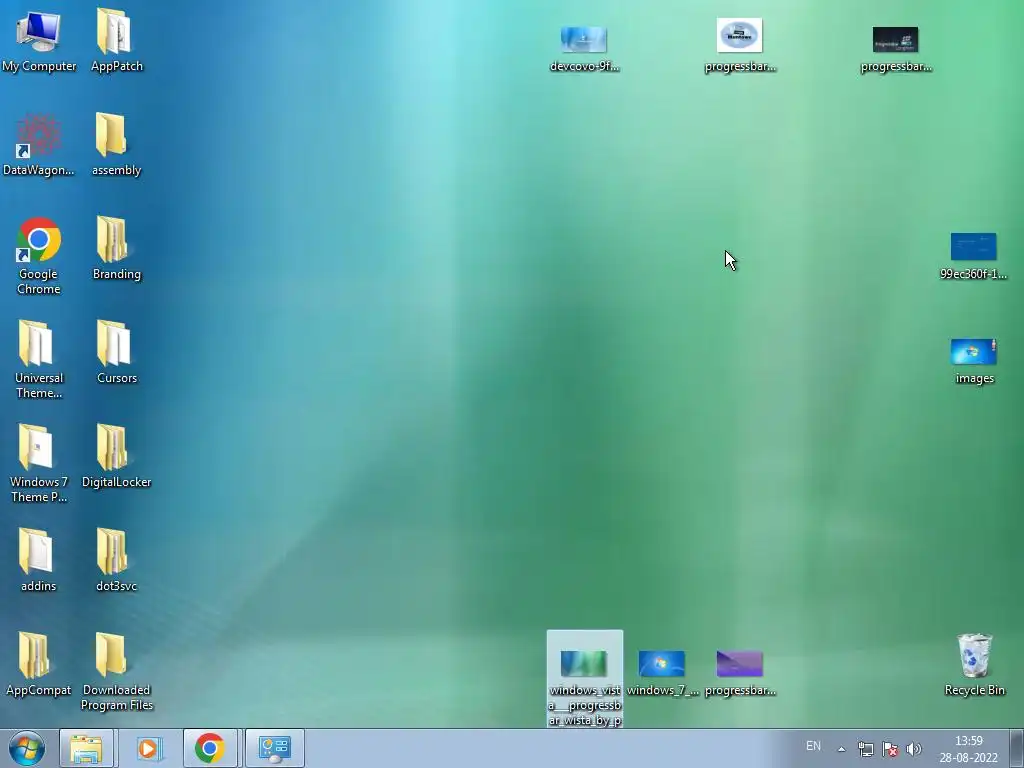The image size is (1024, 768).
Task: Open the Windows Start menu
Action: pos(27,748)
